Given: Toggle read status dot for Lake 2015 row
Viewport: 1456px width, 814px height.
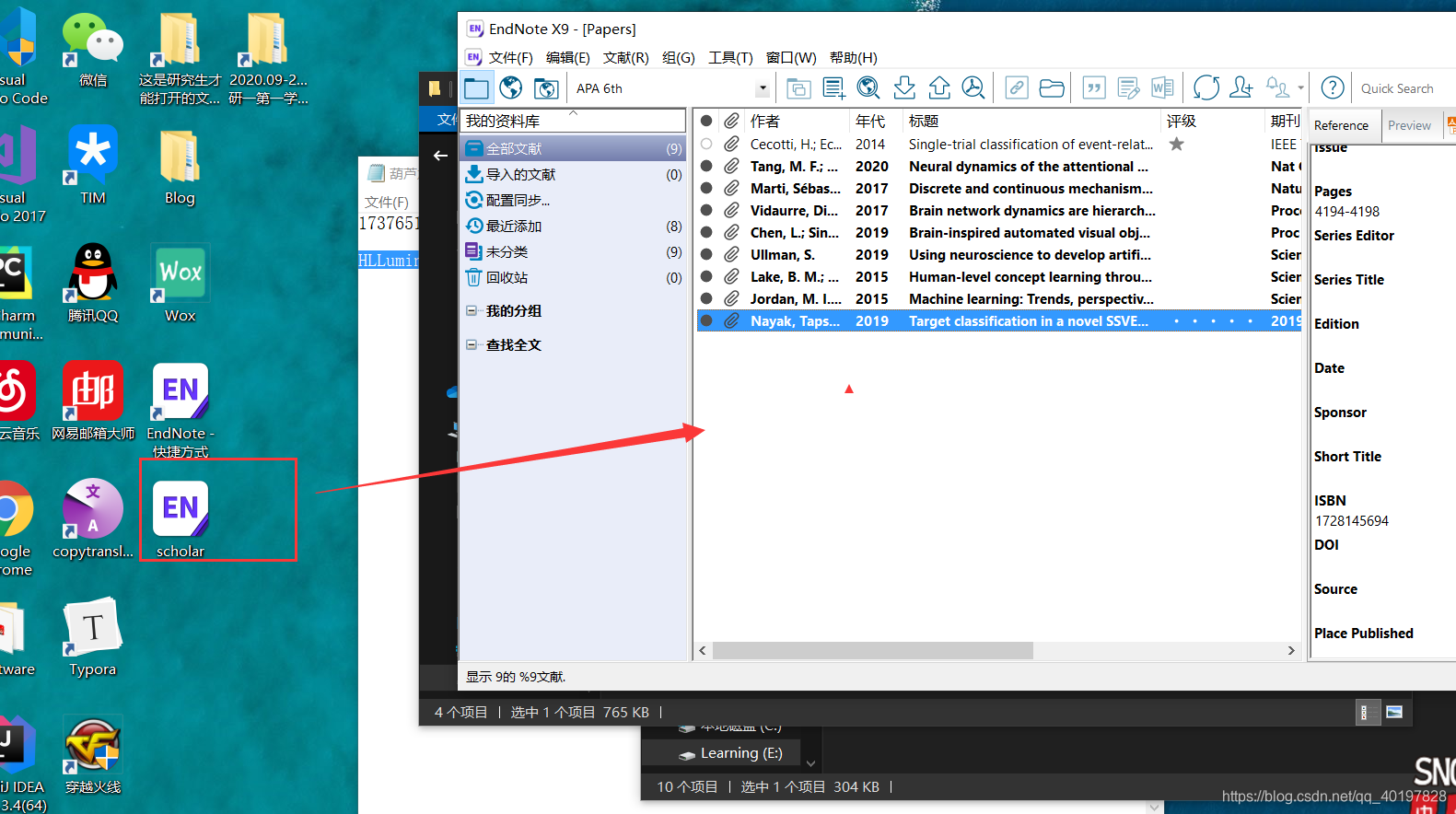Looking at the screenshot, I should (x=706, y=276).
